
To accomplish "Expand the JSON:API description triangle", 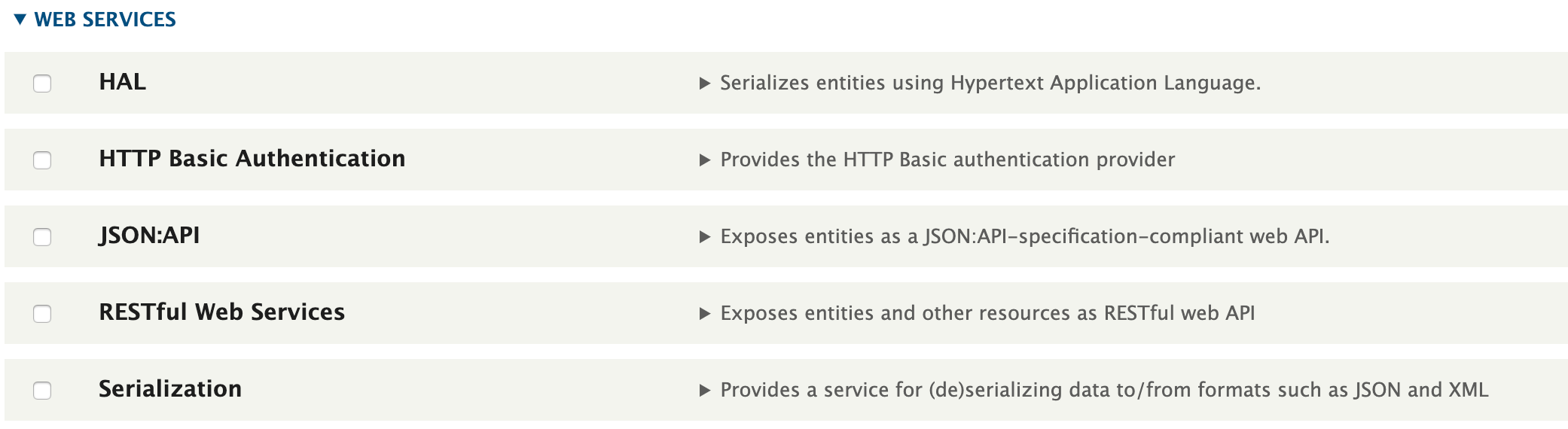I will (x=705, y=237).
